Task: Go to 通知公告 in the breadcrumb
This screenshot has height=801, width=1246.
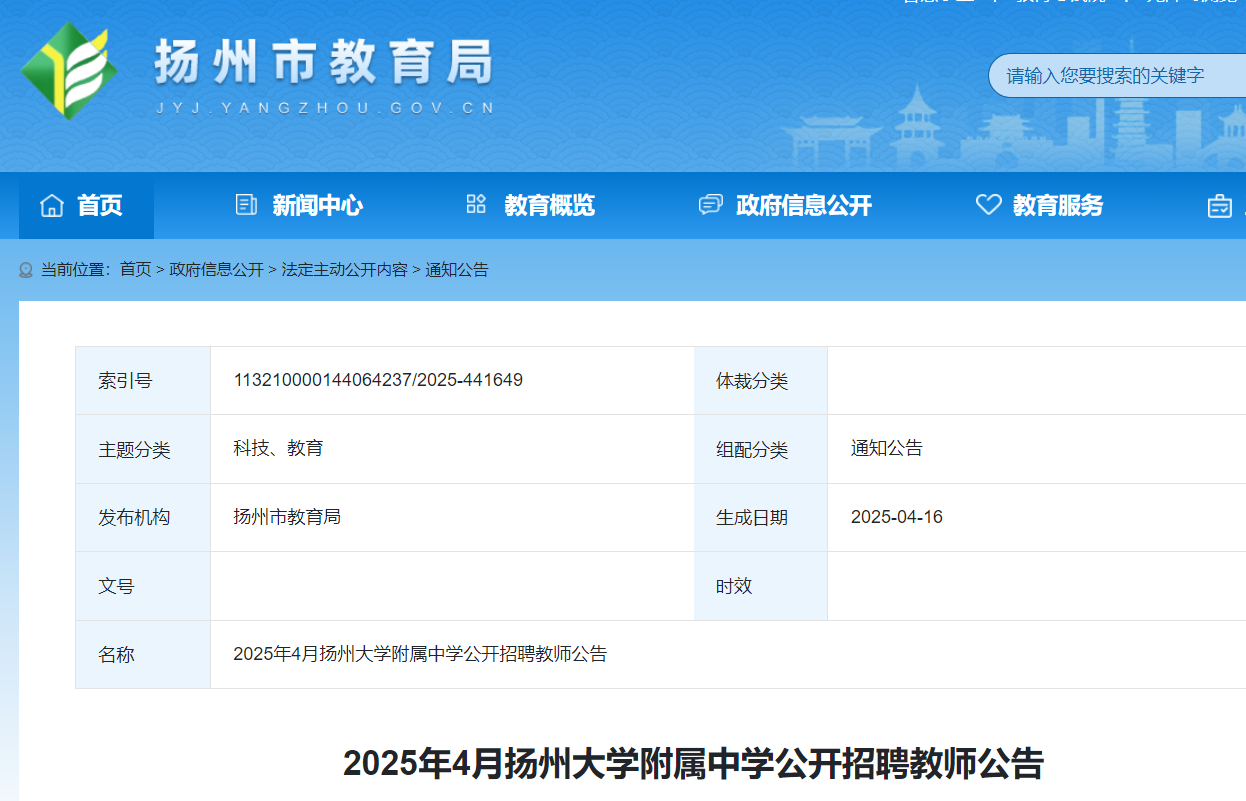Action: 457,270
